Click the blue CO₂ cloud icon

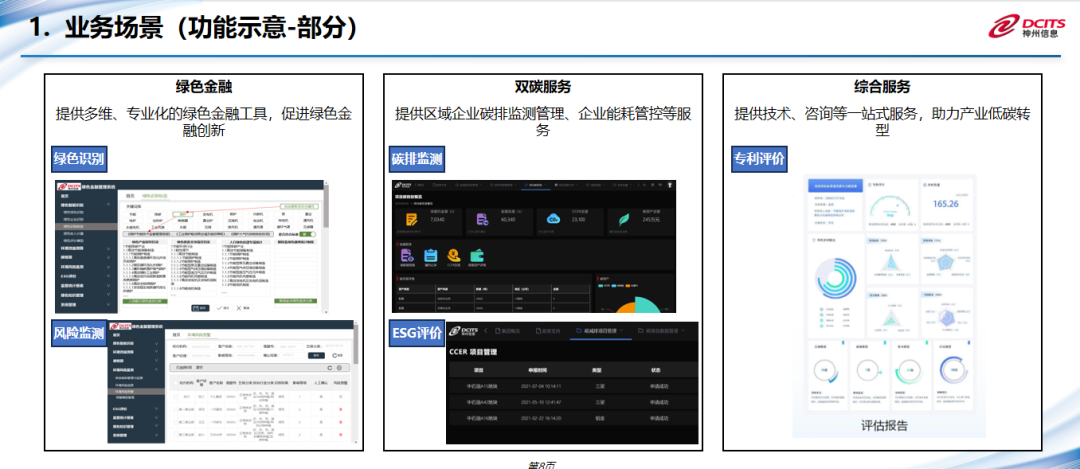click(x=553, y=218)
